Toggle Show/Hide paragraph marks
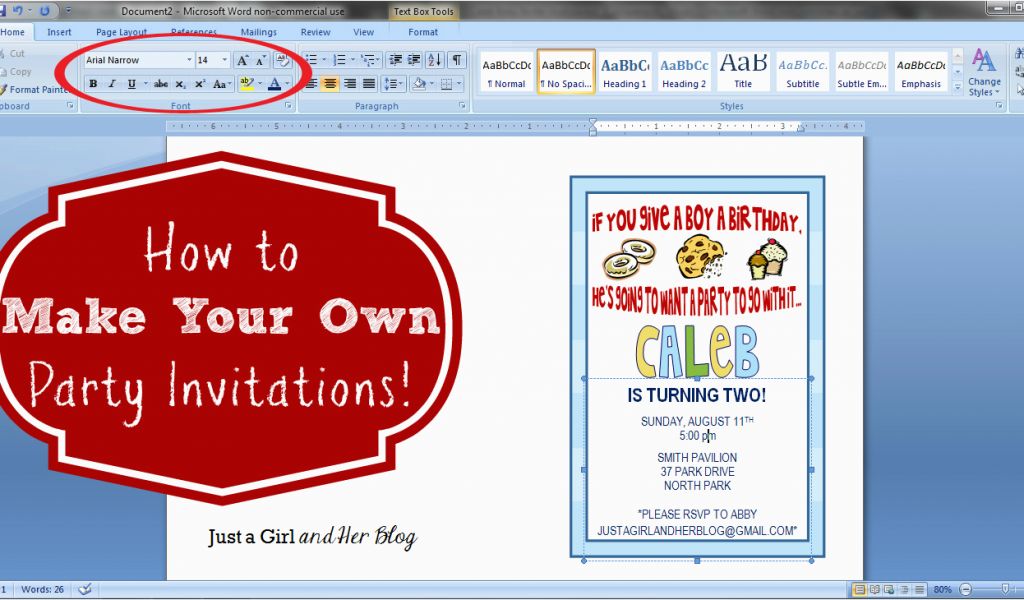This screenshot has height=600, width=1024. click(456, 60)
